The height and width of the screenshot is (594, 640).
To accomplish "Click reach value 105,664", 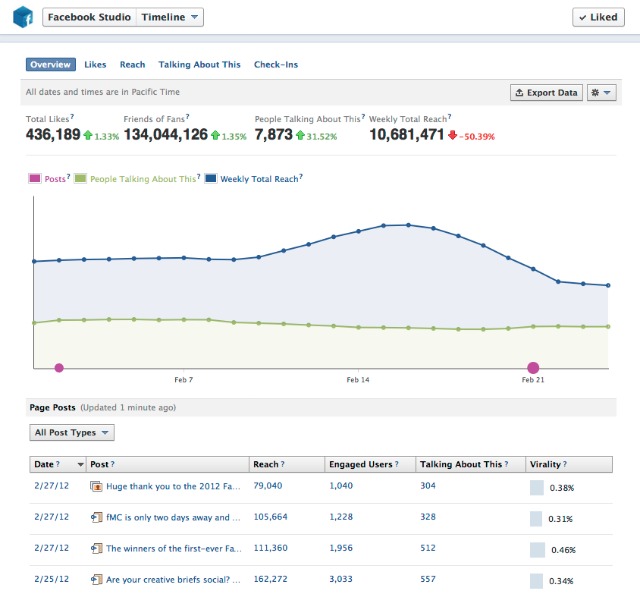I will (271, 517).
